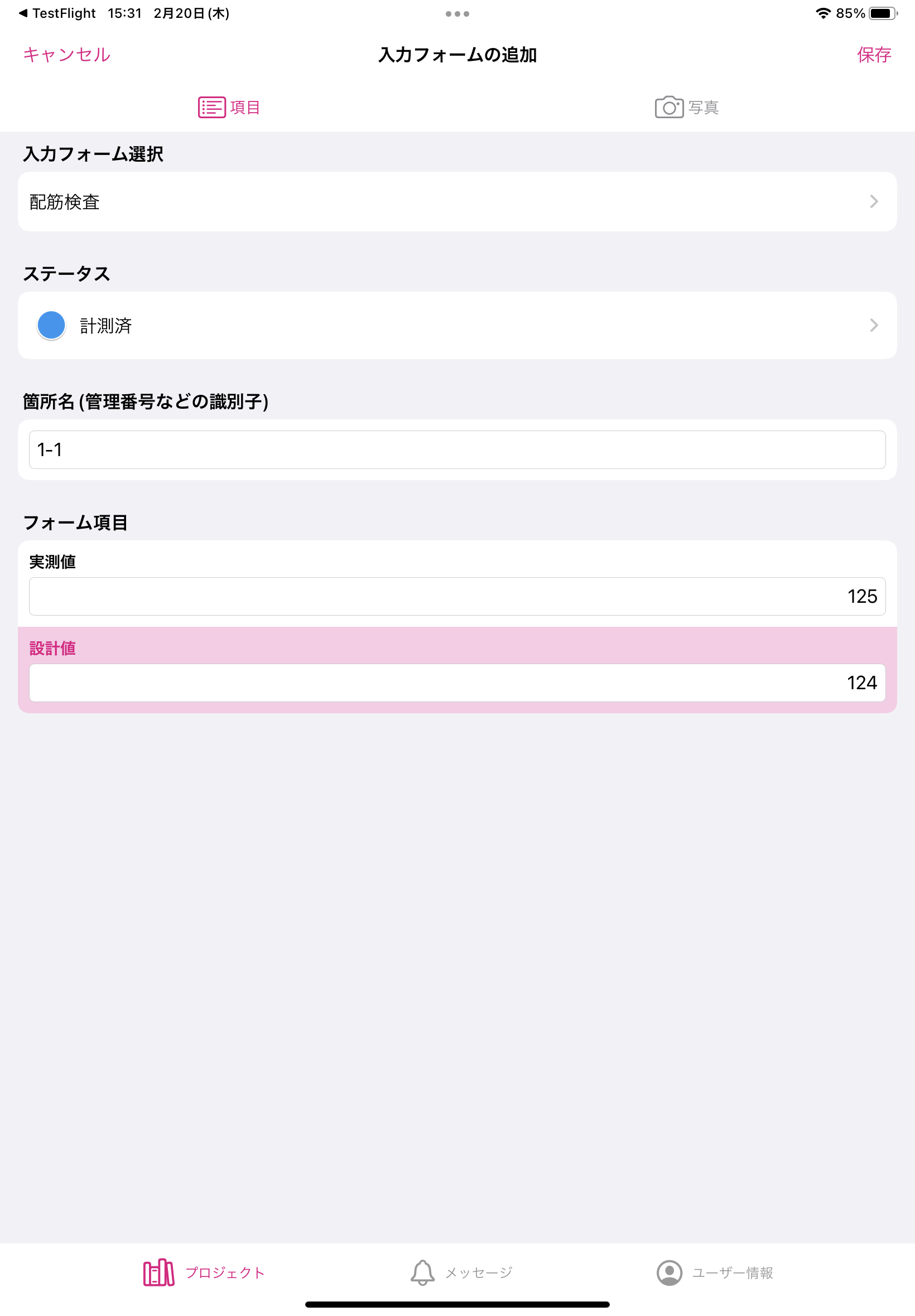Image resolution: width=915 pixels, height=1316 pixels.
Task: Tap the blue 計測済 status color dot
Action: pos(51,326)
